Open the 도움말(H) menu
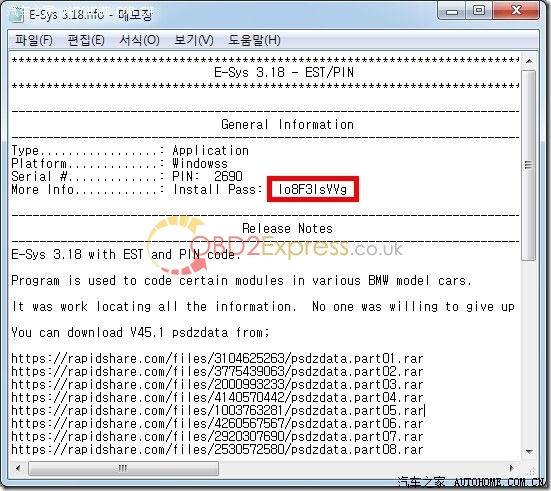This screenshot has height=491, width=551. (x=254, y=40)
